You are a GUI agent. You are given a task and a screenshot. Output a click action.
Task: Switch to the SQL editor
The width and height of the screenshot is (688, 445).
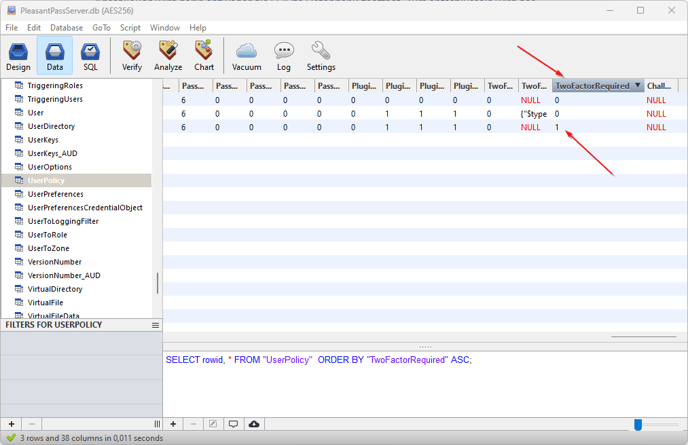[90, 56]
